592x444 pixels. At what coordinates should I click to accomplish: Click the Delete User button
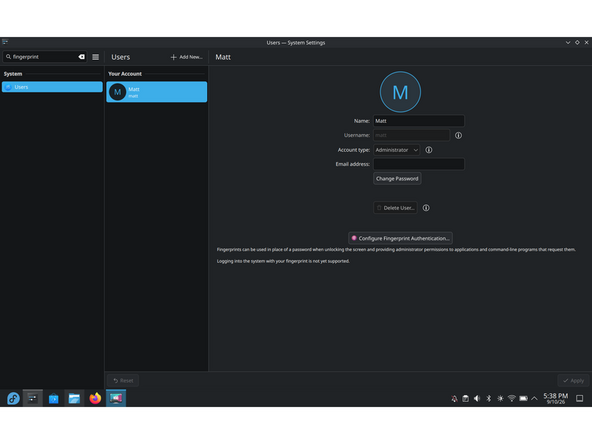pyautogui.click(x=395, y=208)
